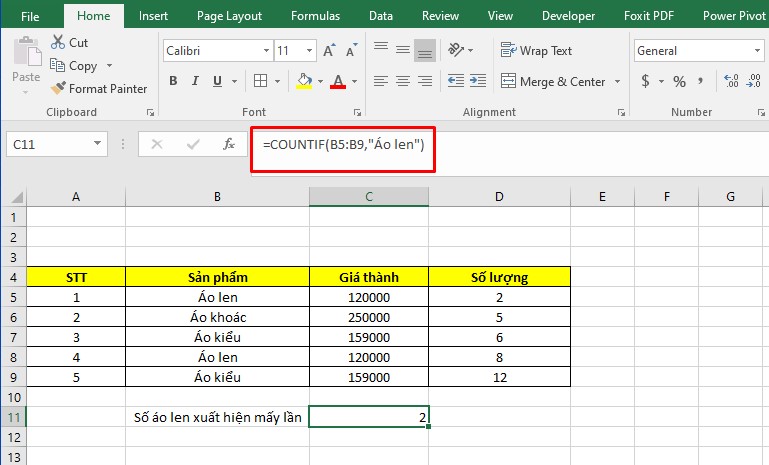Toggle Bold formatting
Screen dimensions: 769x465
pos(173,81)
